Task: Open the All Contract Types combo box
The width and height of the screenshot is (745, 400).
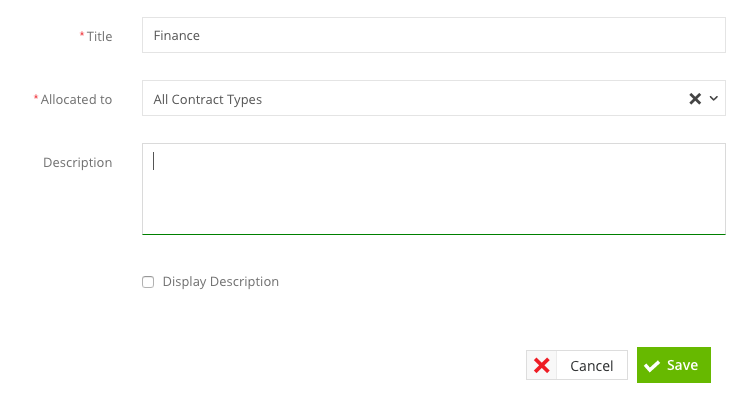Action: 434,98
